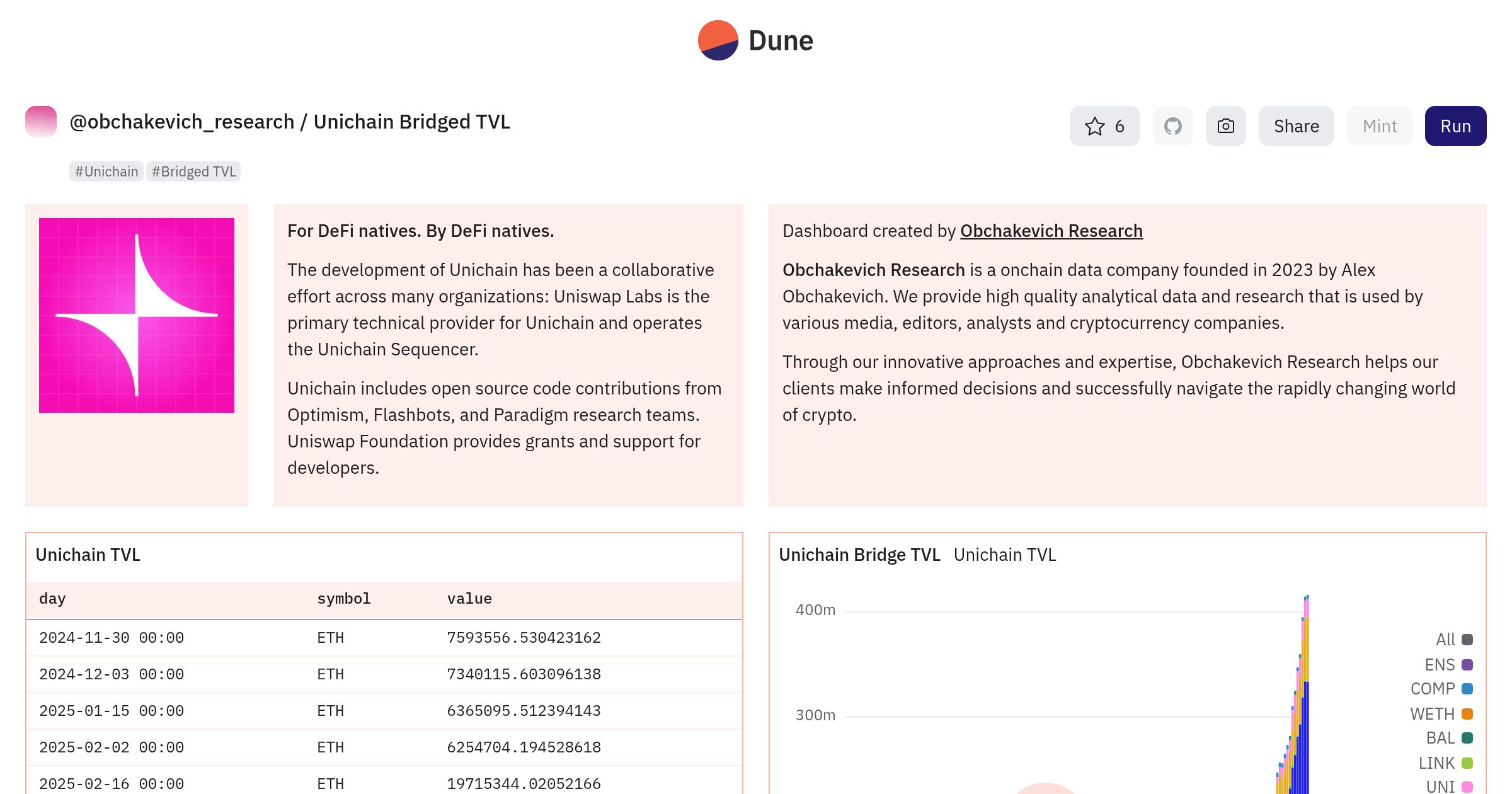The width and height of the screenshot is (1512, 794).
Task: Click the value 7593556.530423162
Action: pyautogui.click(x=524, y=638)
